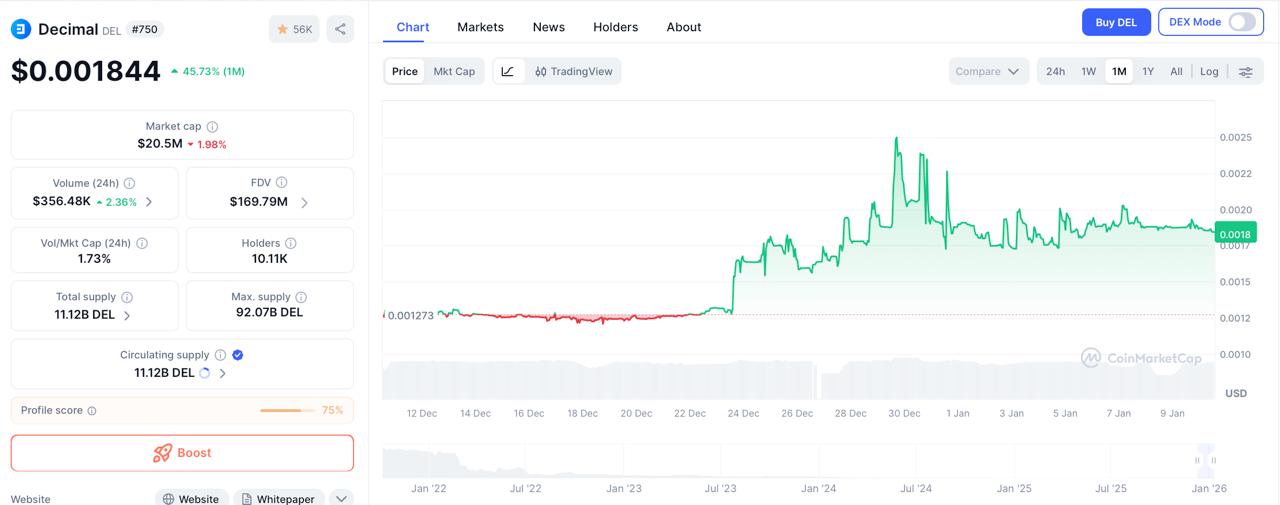Screen dimensions: 1280x505
Task: Click the Market cap info icon
Action: (x=212, y=127)
